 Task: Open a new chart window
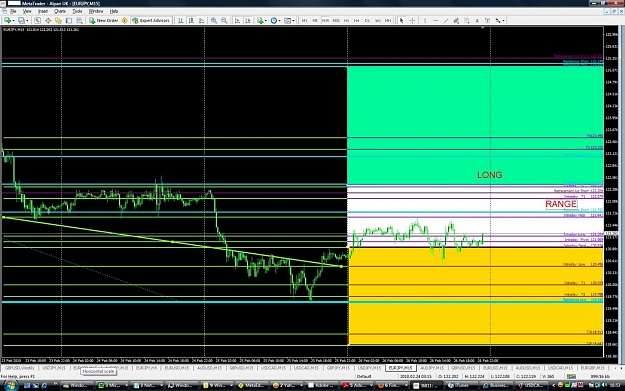pos(7,20)
